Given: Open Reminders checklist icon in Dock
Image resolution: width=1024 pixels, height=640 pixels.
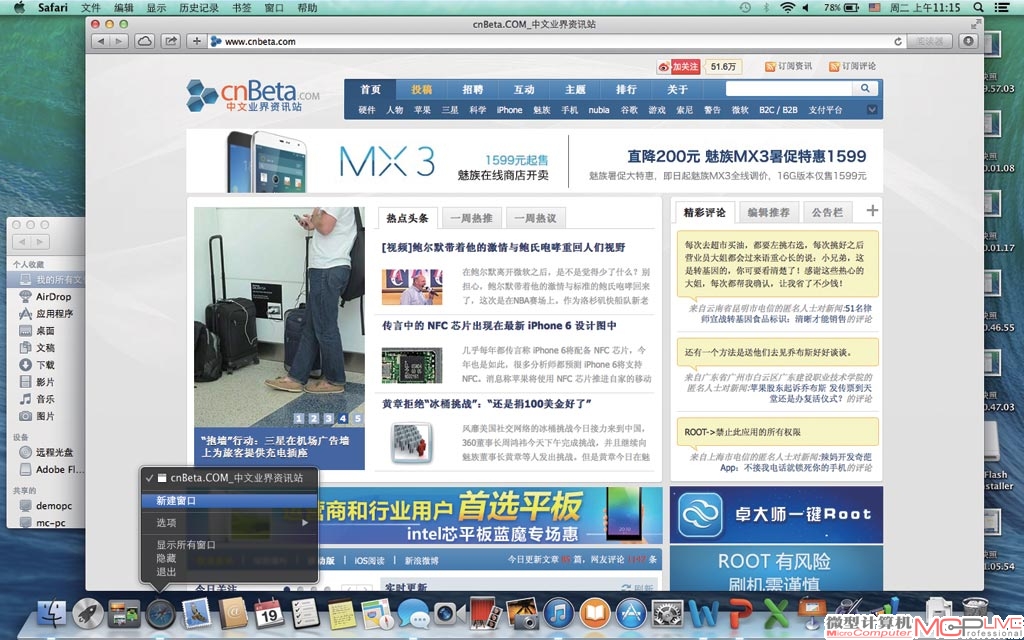Looking at the screenshot, I should tap(305, 613).
